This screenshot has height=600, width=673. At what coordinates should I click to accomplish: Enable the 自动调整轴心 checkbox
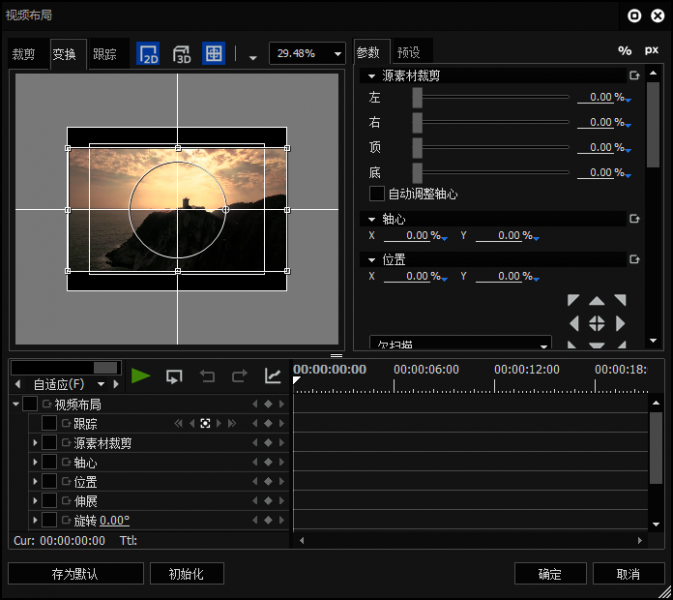click(x=377, y=194)
